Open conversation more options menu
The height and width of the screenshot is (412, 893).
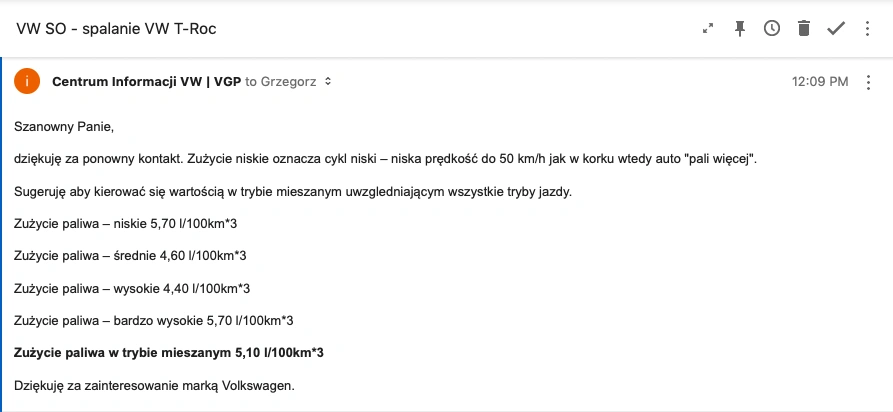867,28
